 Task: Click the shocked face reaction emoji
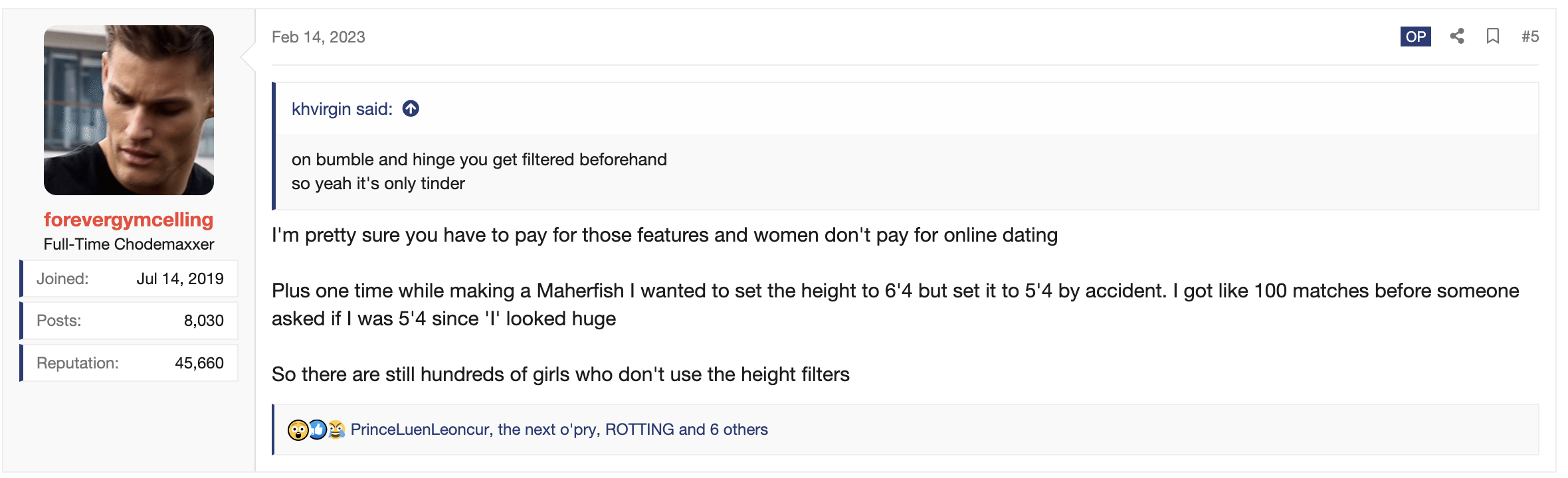tap(298, 430)
